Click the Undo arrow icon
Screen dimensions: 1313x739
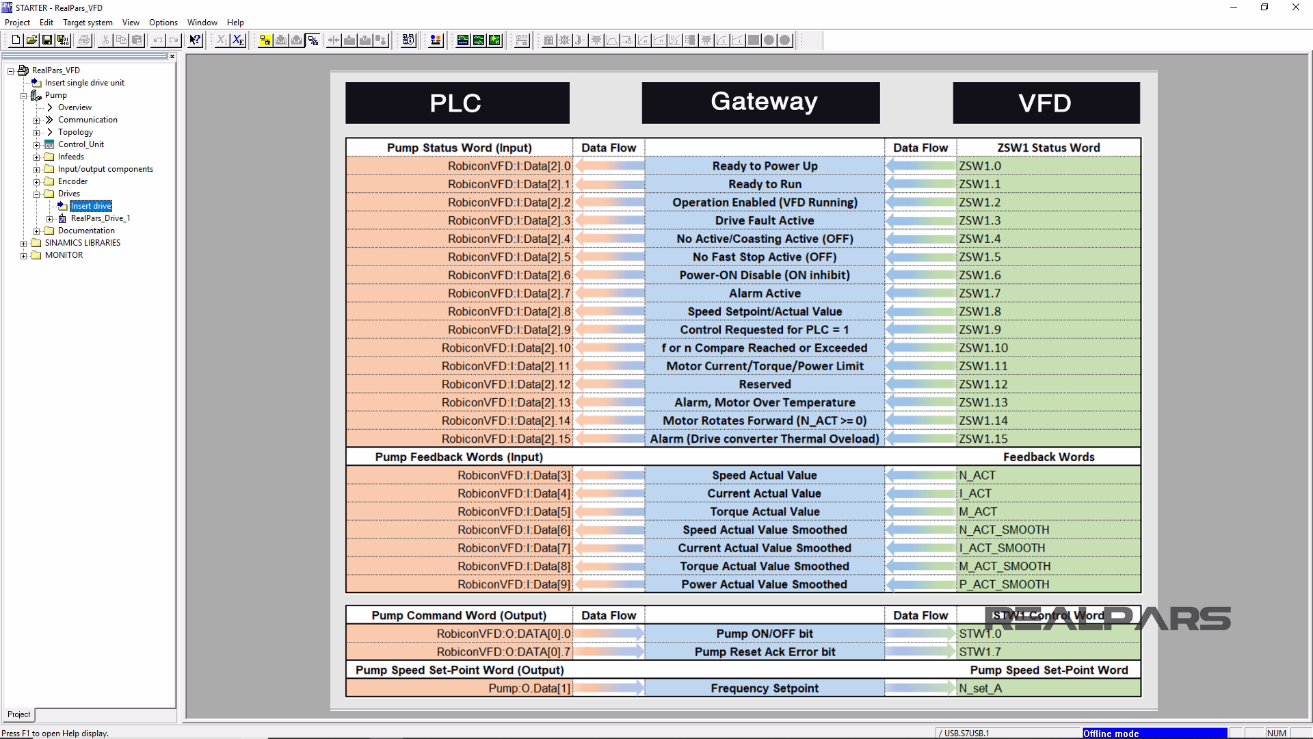tap(158, 40)
